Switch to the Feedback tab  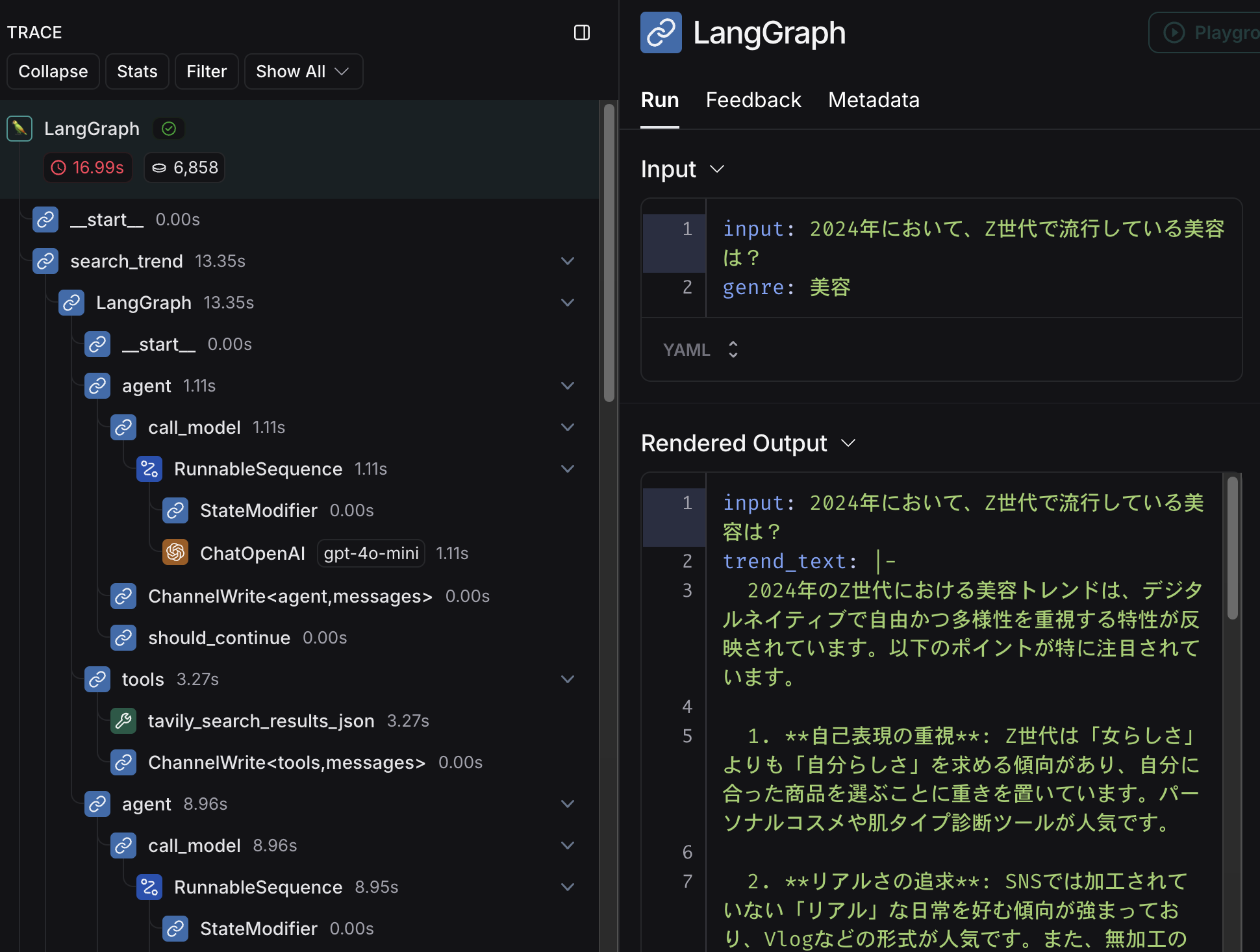[x=753, y=100]
